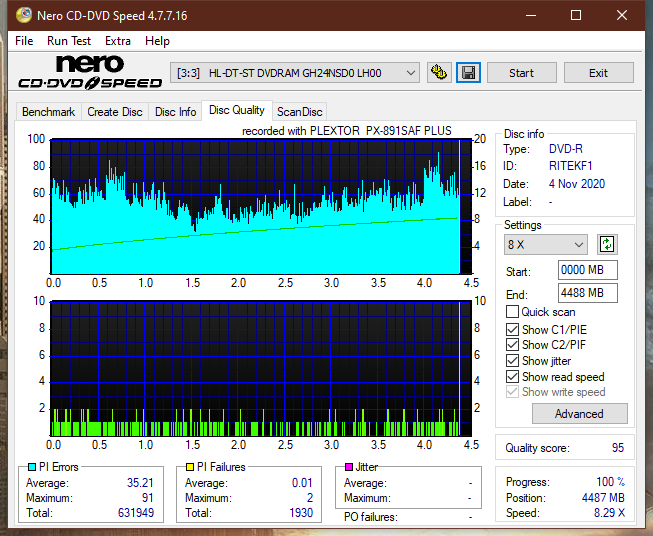
Task: Click the drive options tools icon
Action: pos(439,73)
